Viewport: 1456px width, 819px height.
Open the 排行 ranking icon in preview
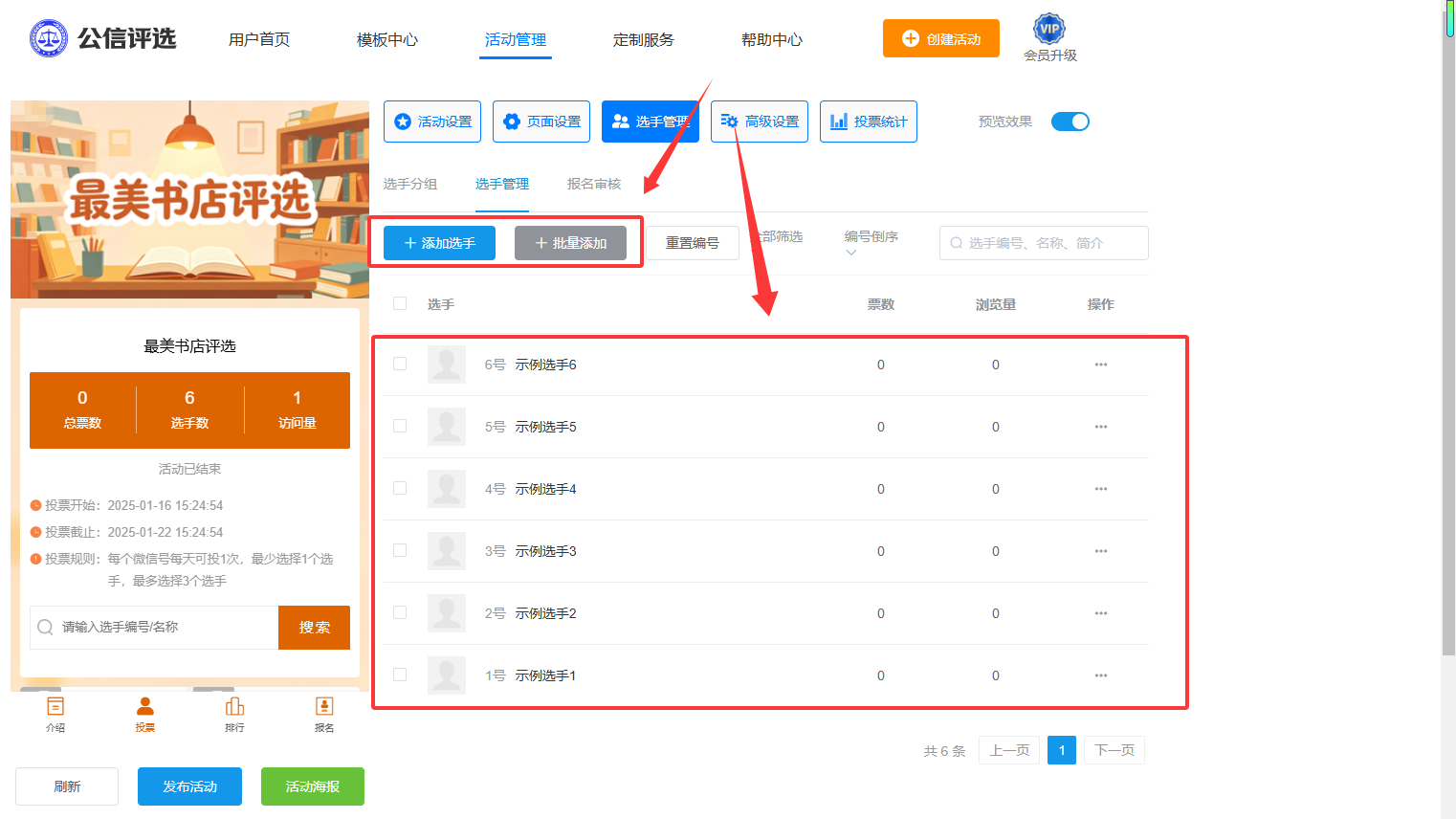tap(234, 706)
